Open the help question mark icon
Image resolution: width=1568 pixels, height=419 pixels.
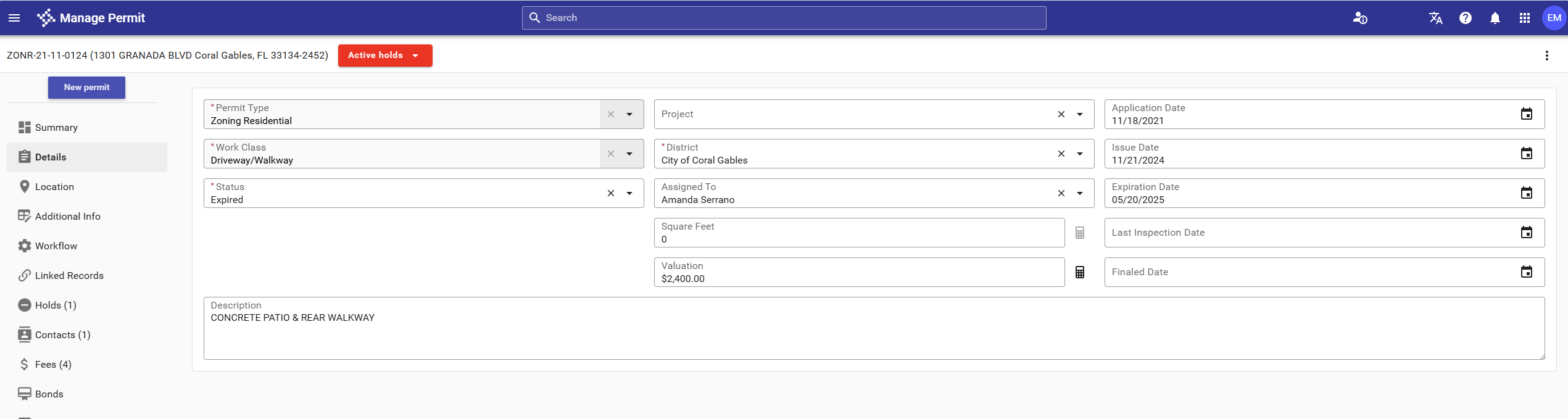[1465, 18]
